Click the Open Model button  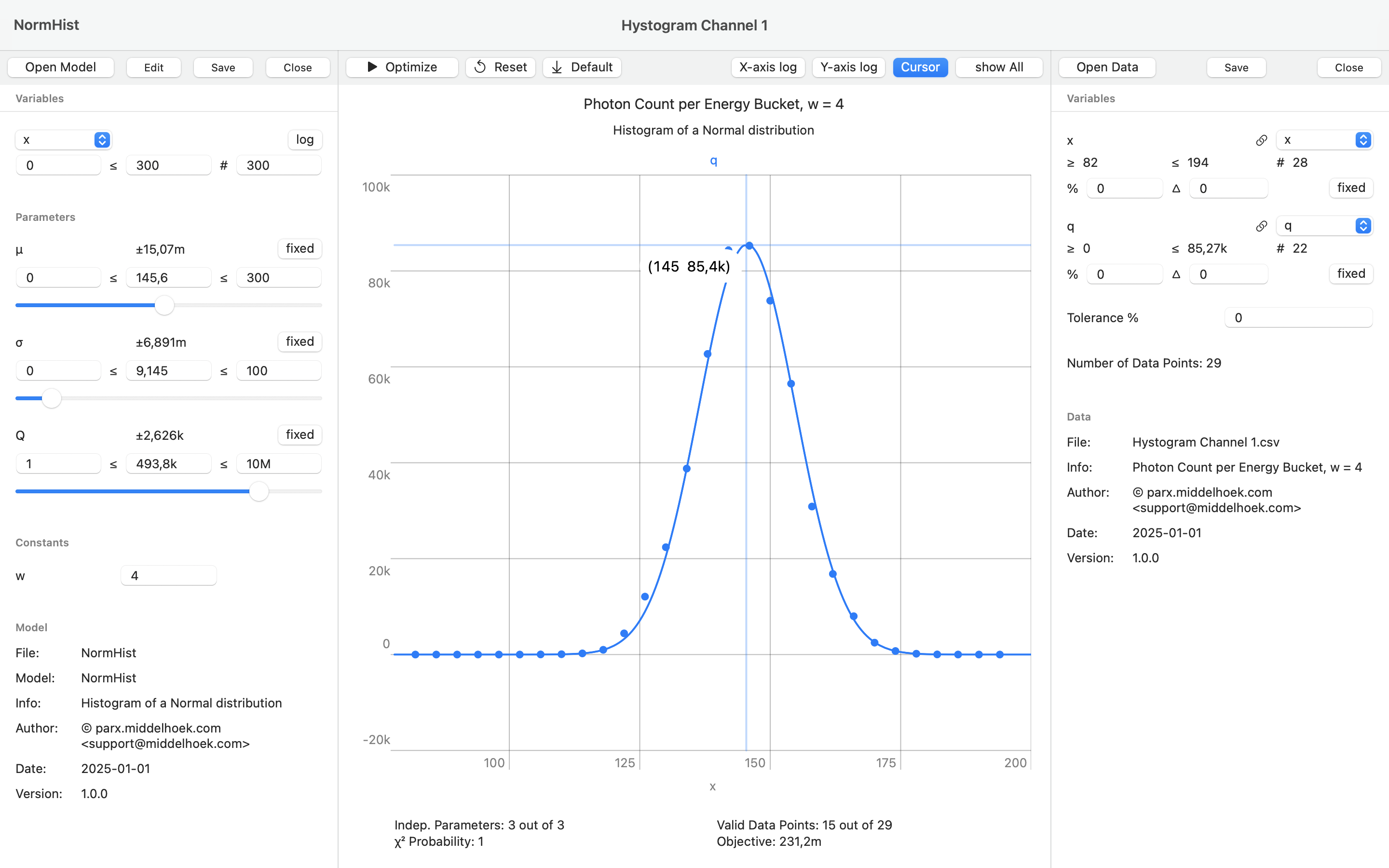(60, 67)
